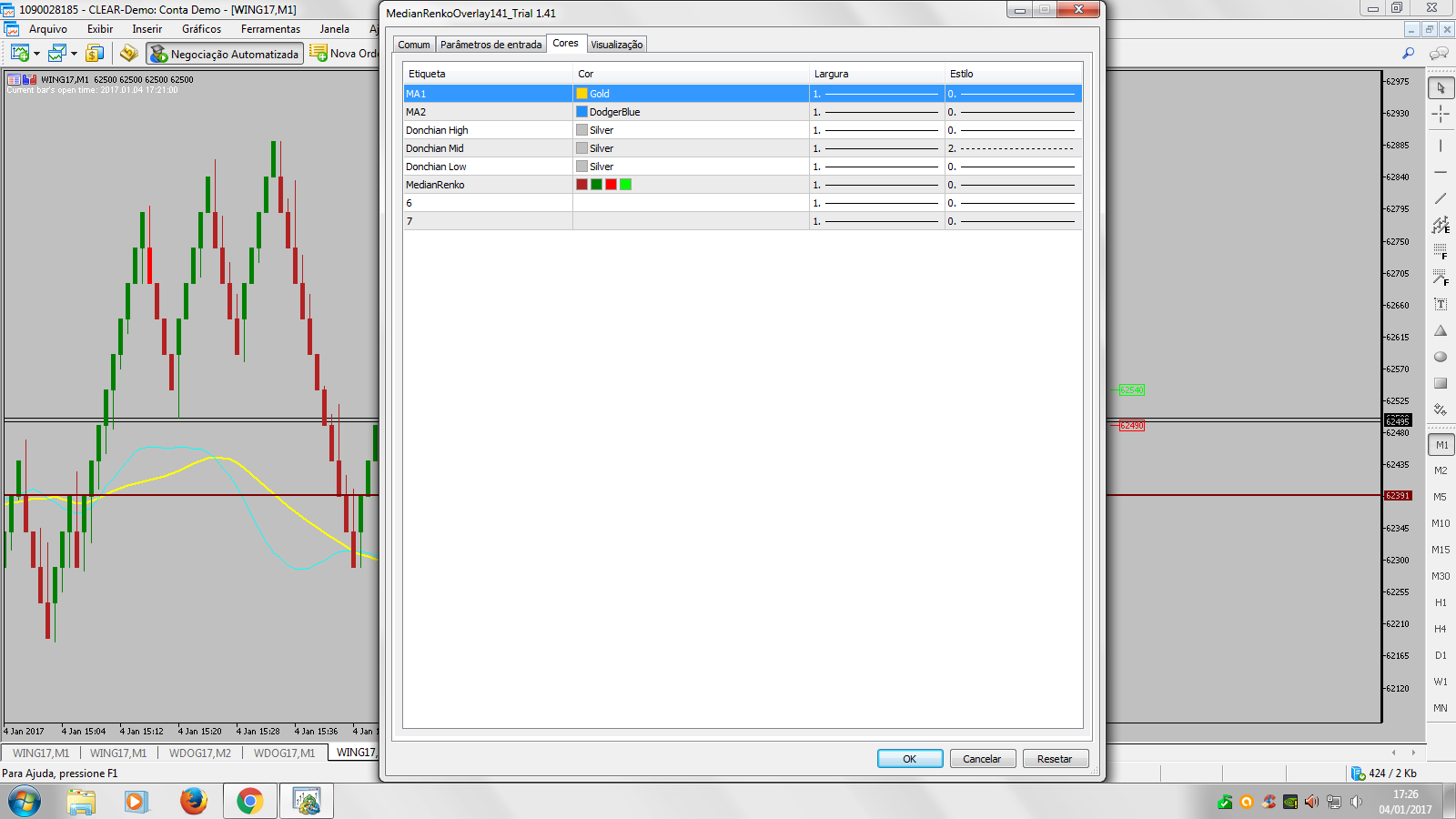Select the Fibonacci tool with diagonal line
Viewport: 1456px width, 819px height.
[x=1441, y=278]
